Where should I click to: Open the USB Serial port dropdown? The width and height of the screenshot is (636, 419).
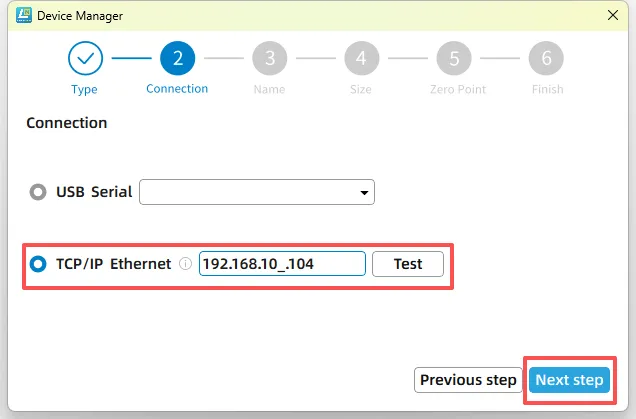[256, 192]
